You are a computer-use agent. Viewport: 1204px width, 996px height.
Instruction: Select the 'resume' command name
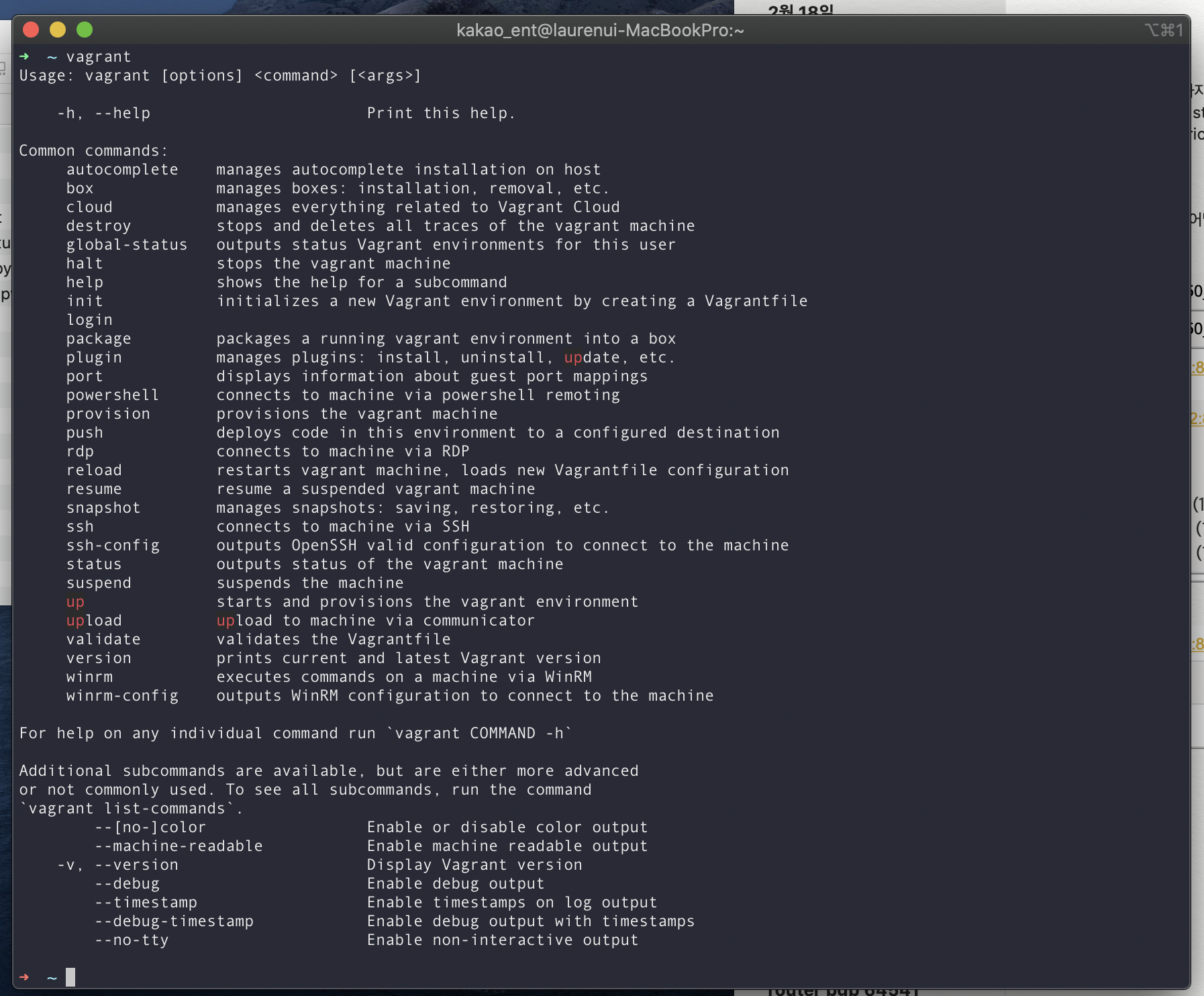pyautogui.click(x=94, y=489)
